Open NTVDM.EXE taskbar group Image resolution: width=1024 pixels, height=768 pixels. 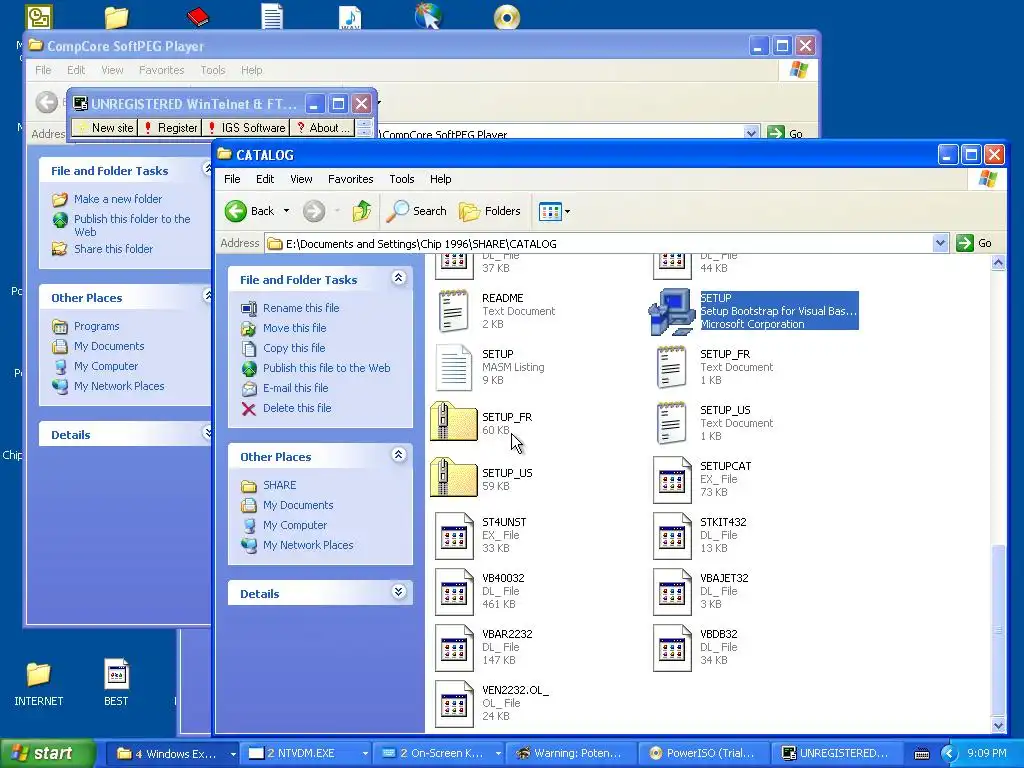point(308,753)
